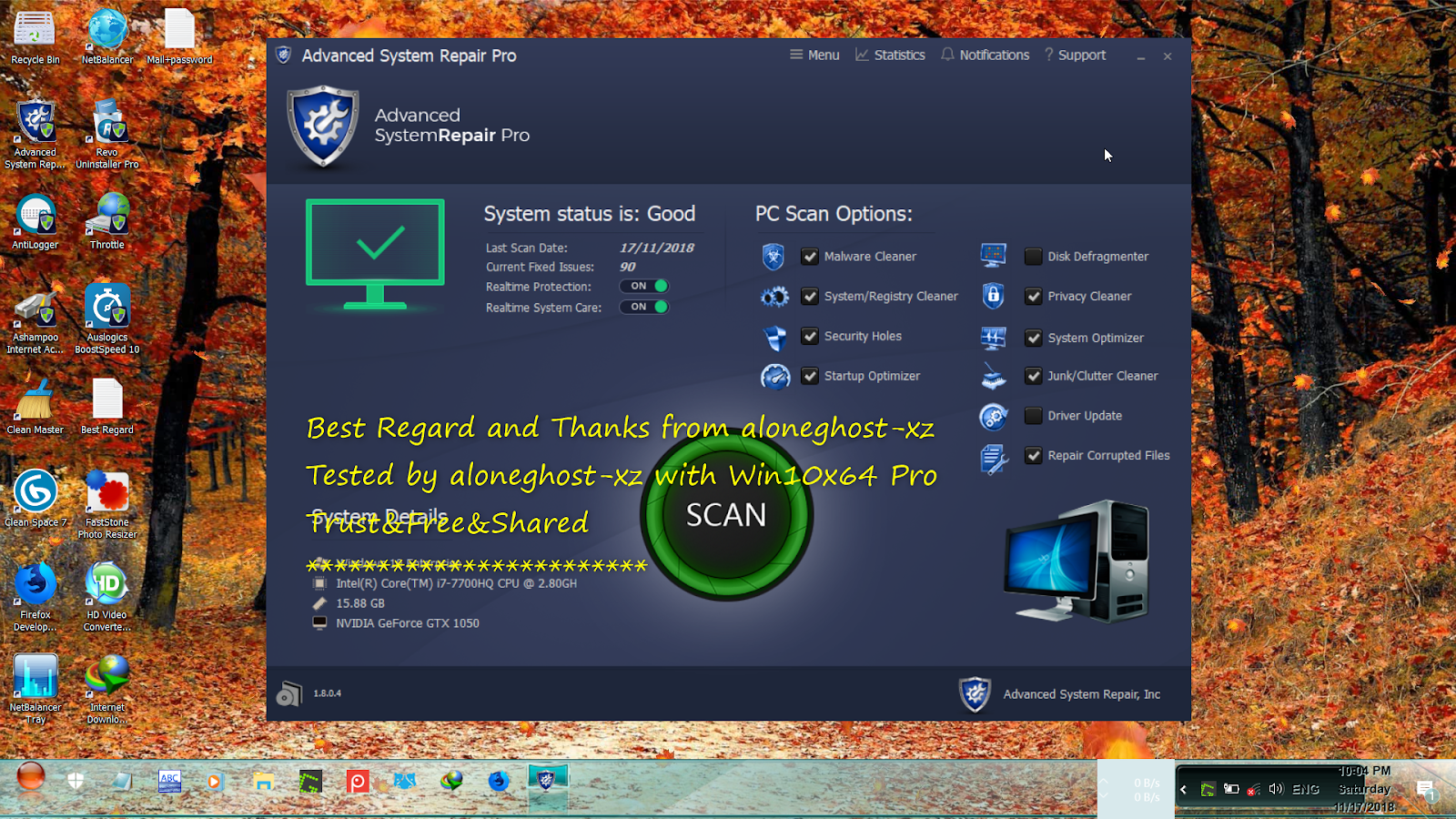Click the ENG language indicator in tray

coord(1306,789)
